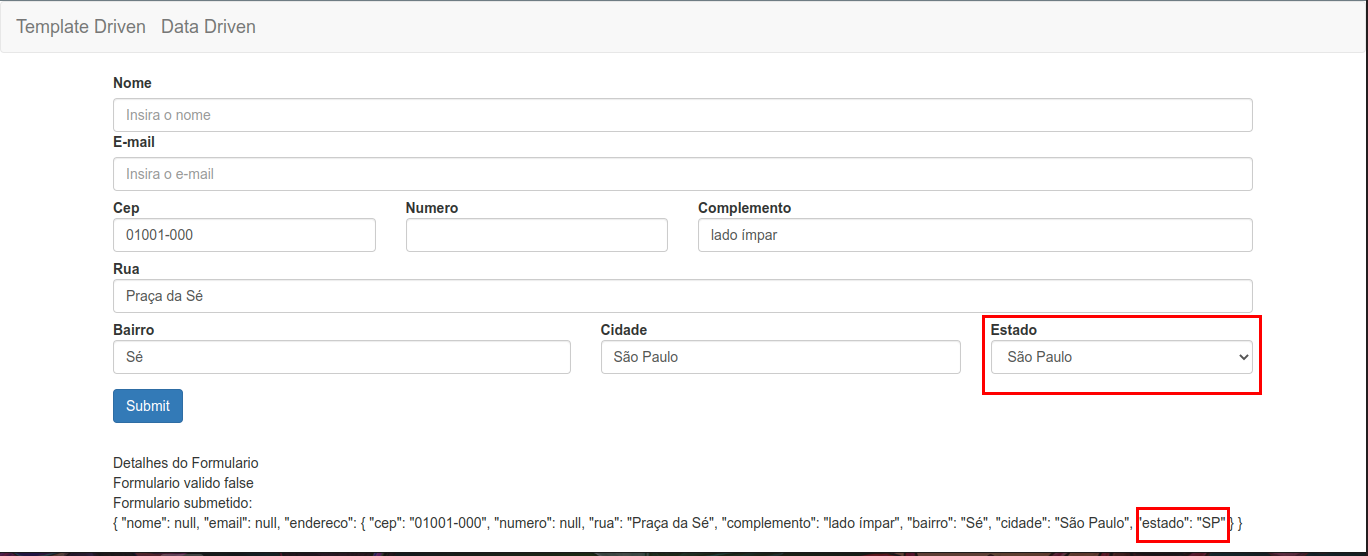The width and height of the screenshot is (1368, 556).
Task: Click the arrow on the Estado select
Action: pos(1243,357)
